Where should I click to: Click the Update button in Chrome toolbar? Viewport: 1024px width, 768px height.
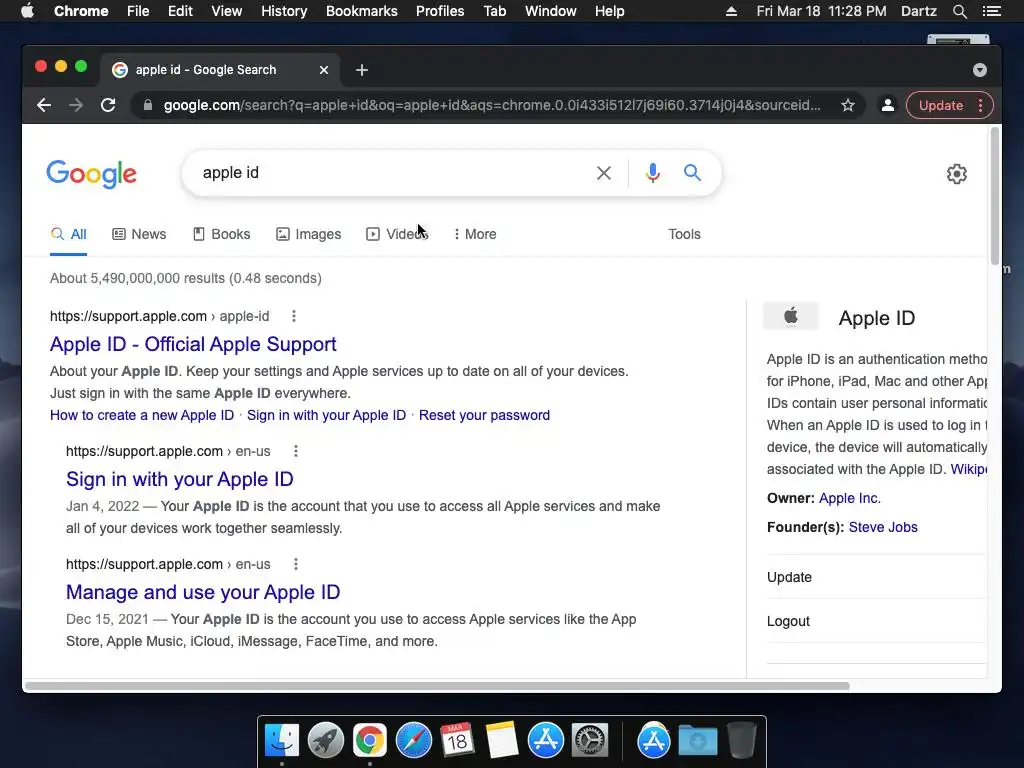click(940, 105)
